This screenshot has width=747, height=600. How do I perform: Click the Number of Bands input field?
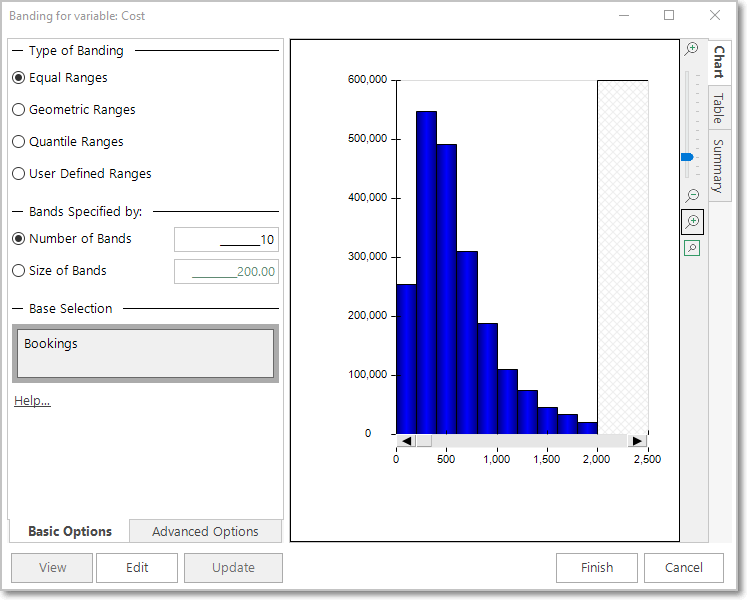226,240
